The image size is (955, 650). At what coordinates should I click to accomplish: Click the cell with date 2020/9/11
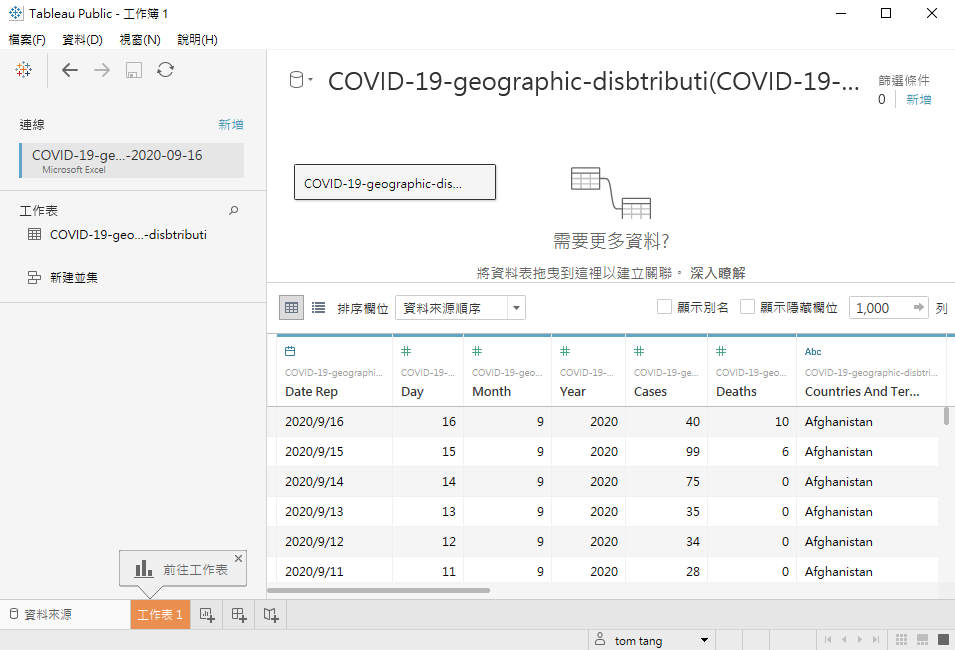pos(334,571)
